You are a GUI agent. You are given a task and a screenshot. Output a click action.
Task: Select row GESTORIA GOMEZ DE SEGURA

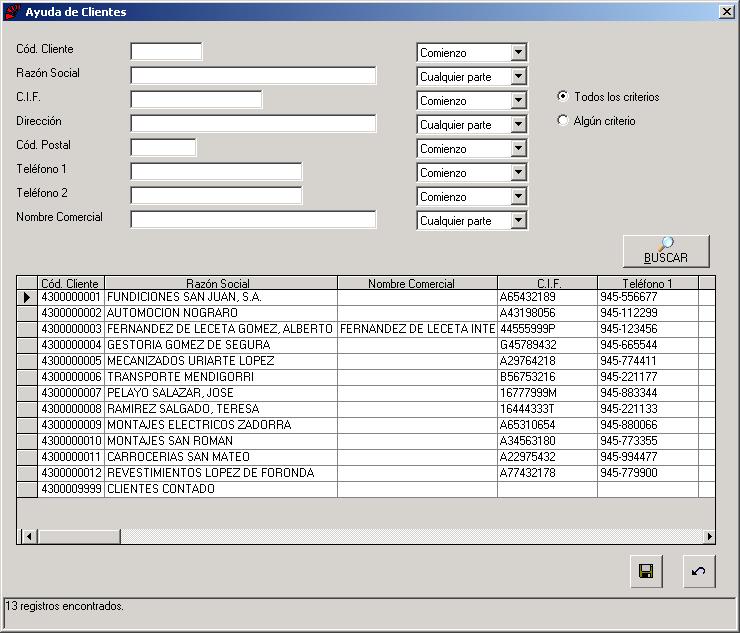point(367,345)
